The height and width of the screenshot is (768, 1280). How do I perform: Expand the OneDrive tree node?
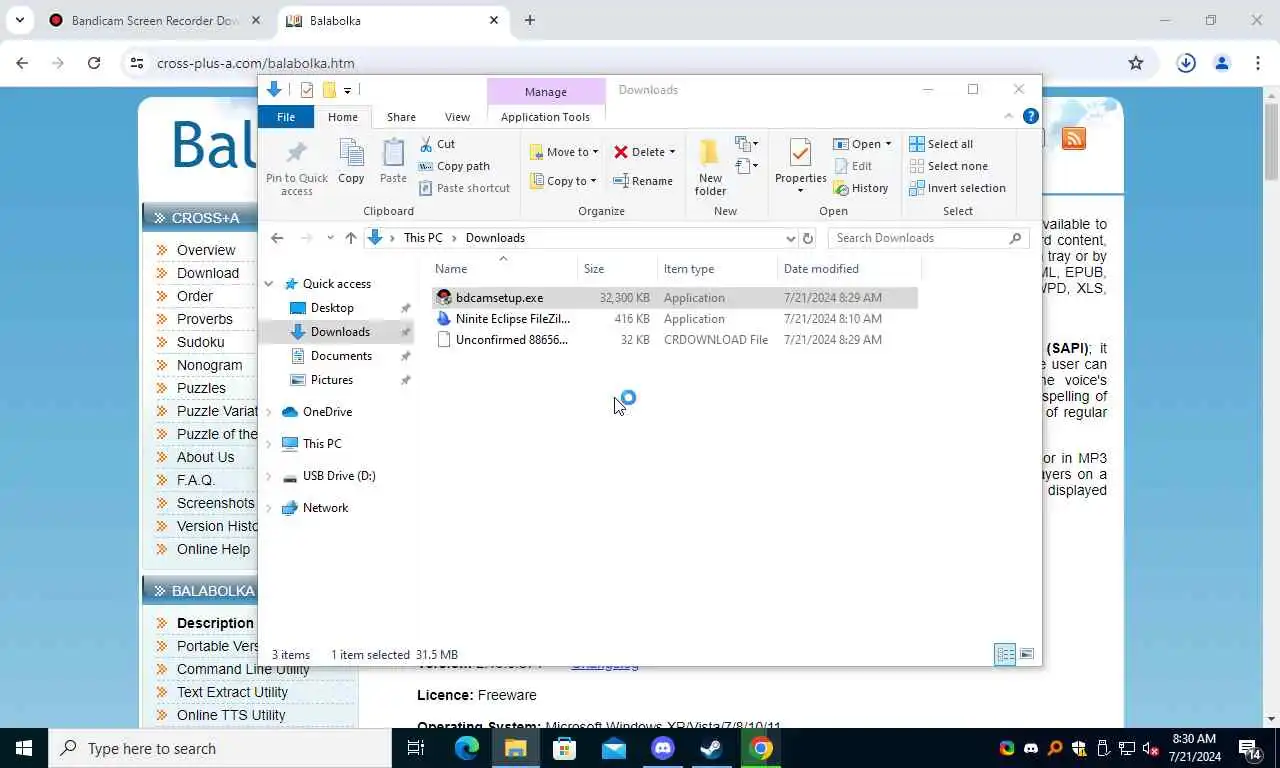pyautogui.click(x=268, y=412)
